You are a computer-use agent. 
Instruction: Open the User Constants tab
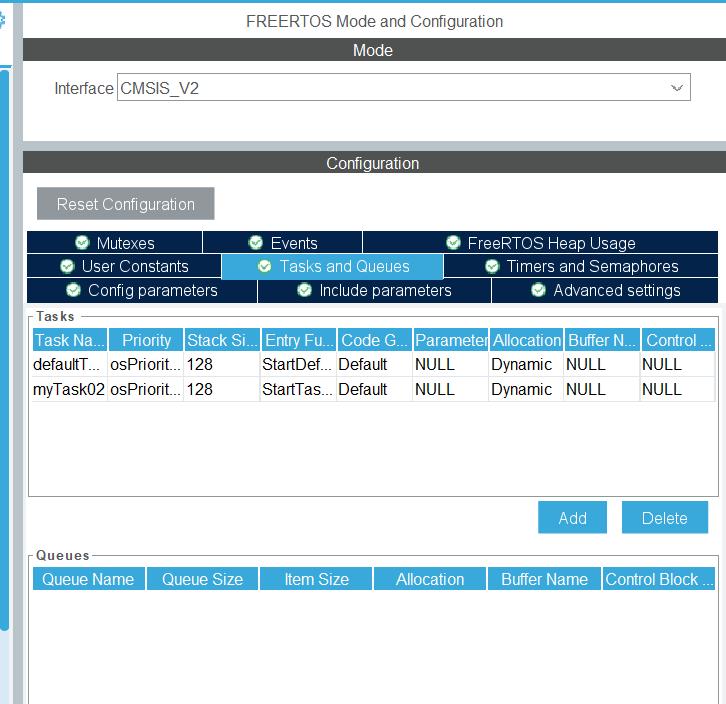(x=124, y=266)
